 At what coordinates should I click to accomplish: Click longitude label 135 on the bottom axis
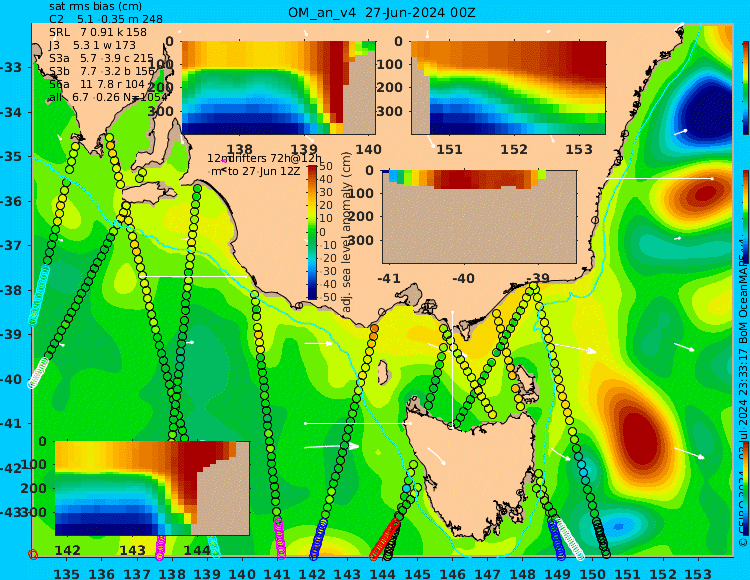pos(66,573)
